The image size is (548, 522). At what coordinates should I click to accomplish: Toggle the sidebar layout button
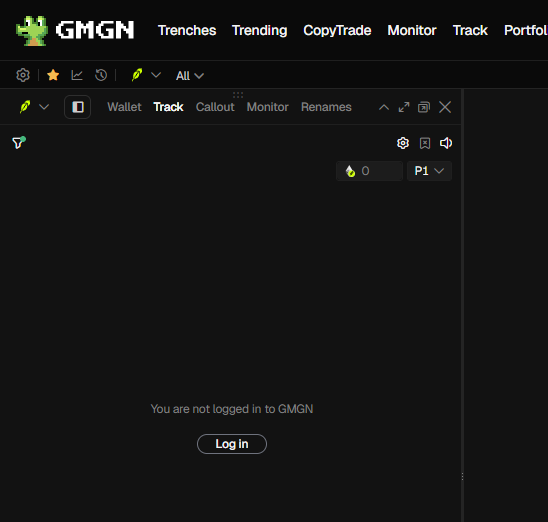pyautogui.click(x=78, y=107)
